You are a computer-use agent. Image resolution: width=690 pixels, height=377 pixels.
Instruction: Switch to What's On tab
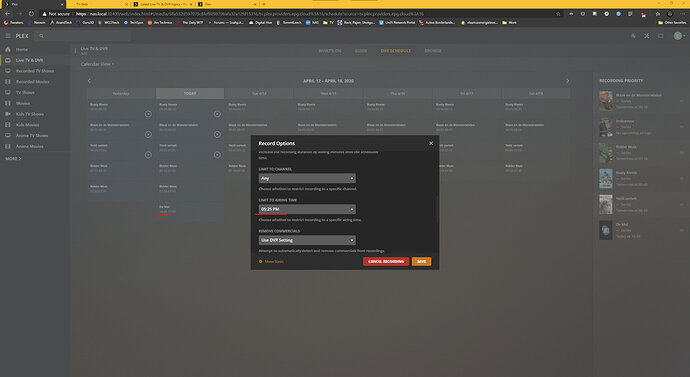coord(330,51)
